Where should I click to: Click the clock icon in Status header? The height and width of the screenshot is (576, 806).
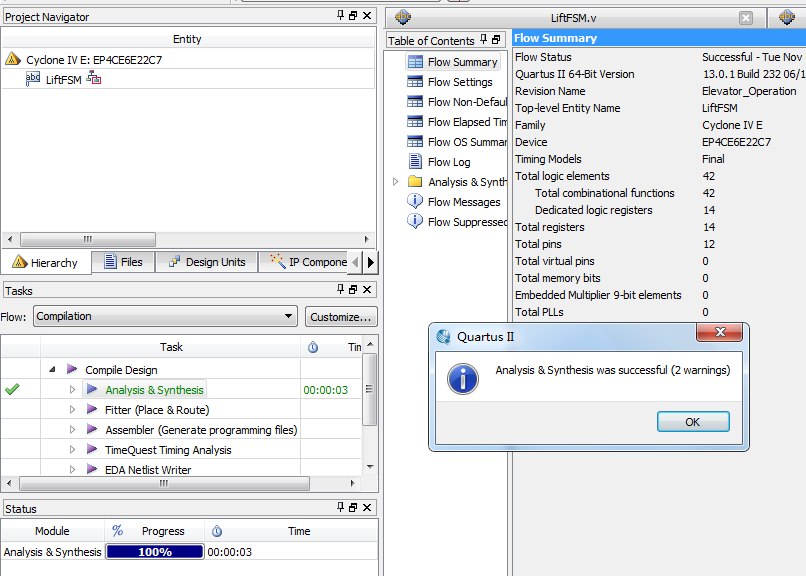pyautogui.click(x=217, y=531)
